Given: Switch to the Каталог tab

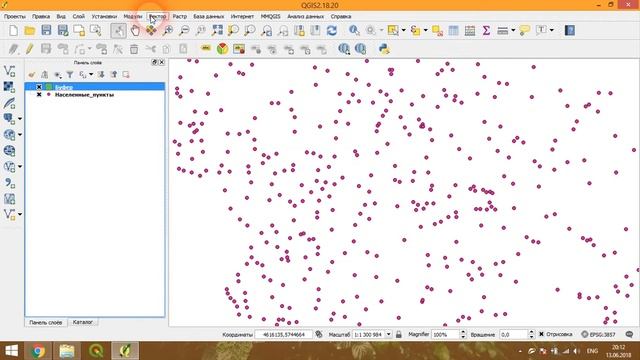Looking at the screenshot, I should coord(82,322).
